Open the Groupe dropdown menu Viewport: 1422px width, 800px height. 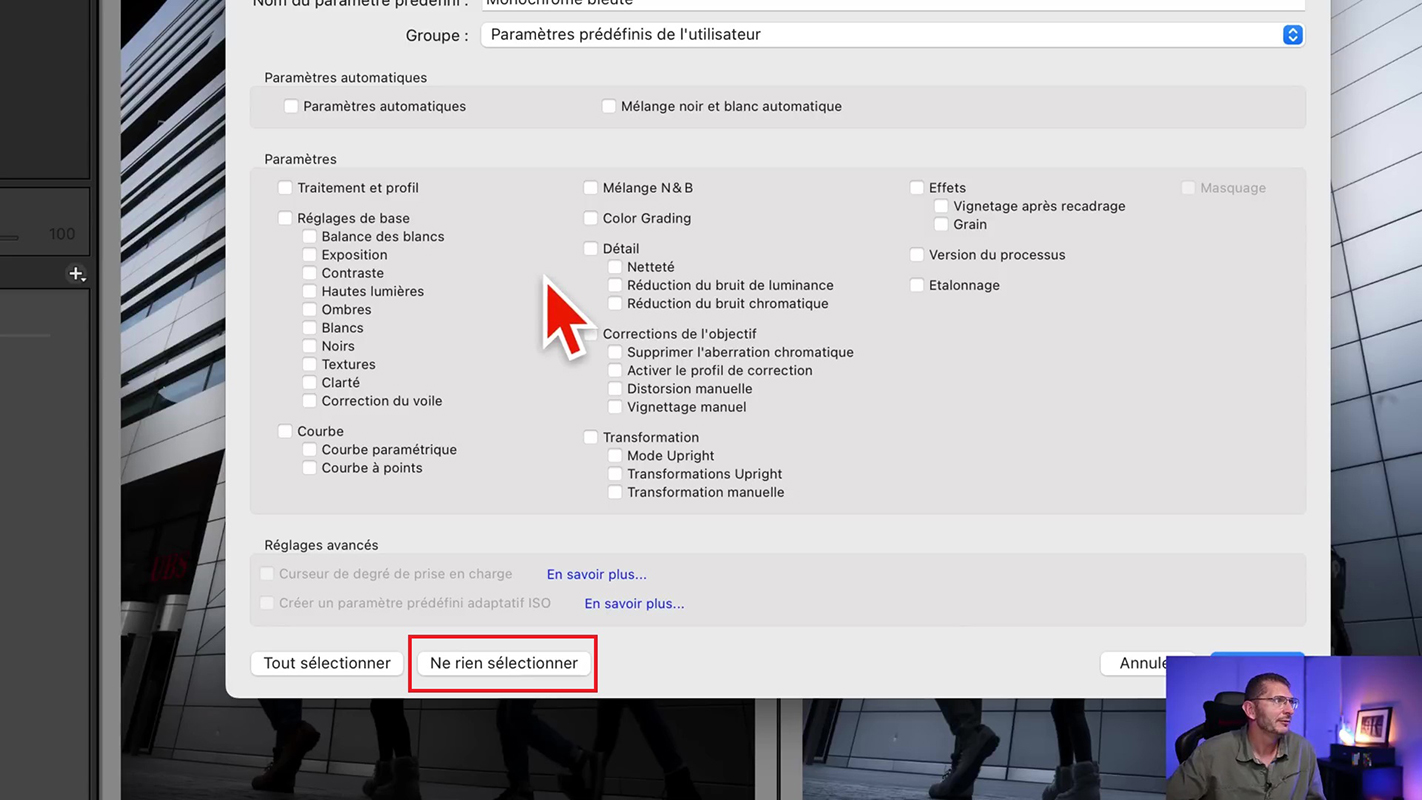892,35
